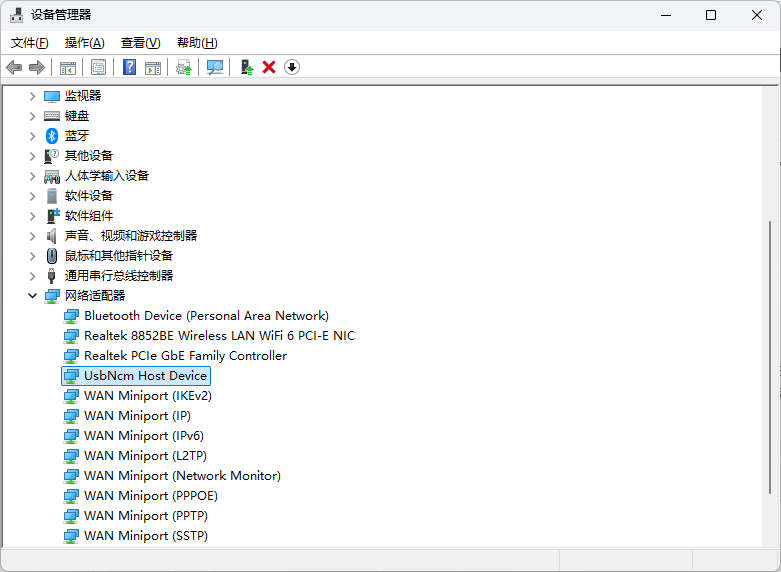The height and width of the screenshot is (572, 781).
Task: Select the UsbNcm Host Device row
Action: point(136,376)
